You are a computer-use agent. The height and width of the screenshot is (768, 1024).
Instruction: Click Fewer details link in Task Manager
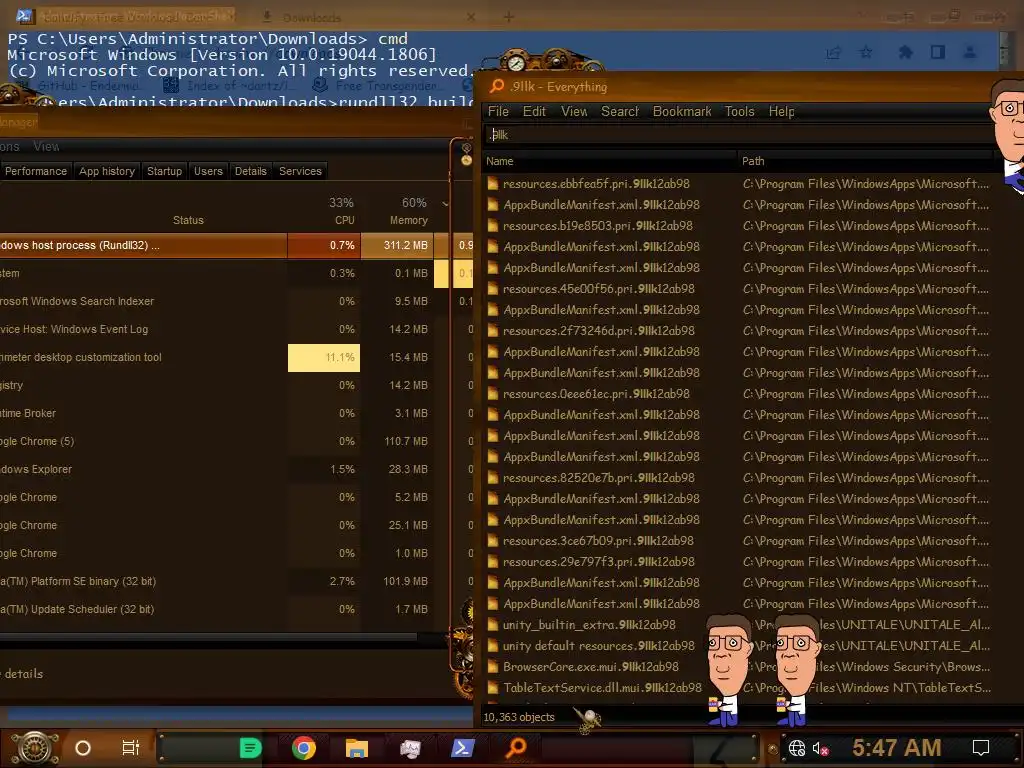tap(24, 673)
